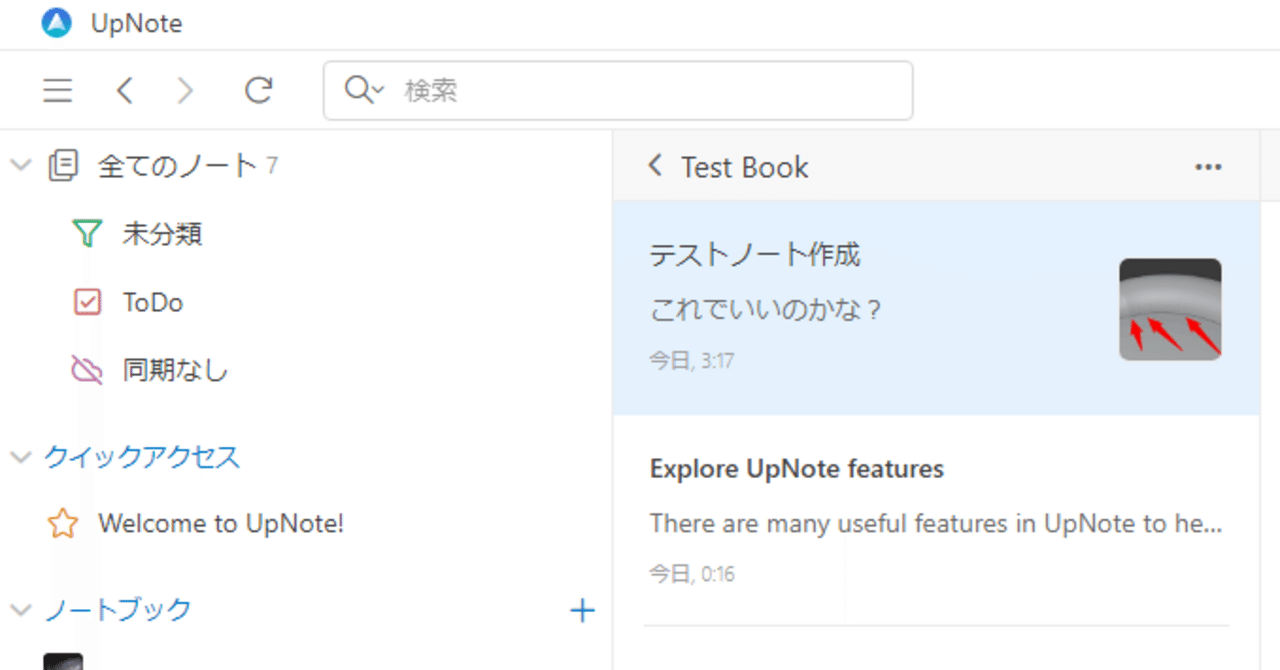Image resolution: width=1280 pixels, height=670 pixels.
Task: Click the UpNote app logo icon
Action: (55, 22)
